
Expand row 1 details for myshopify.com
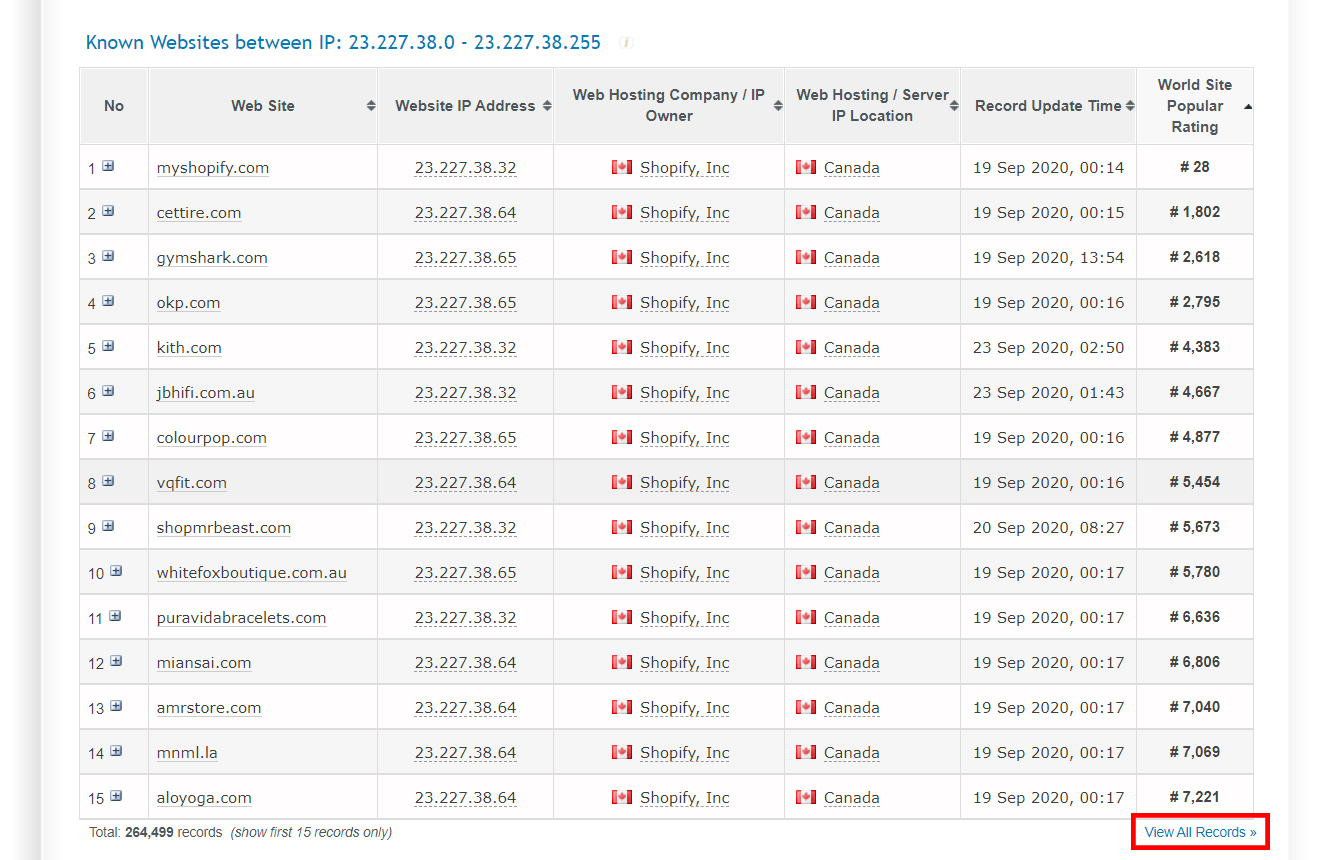point(108,166)
